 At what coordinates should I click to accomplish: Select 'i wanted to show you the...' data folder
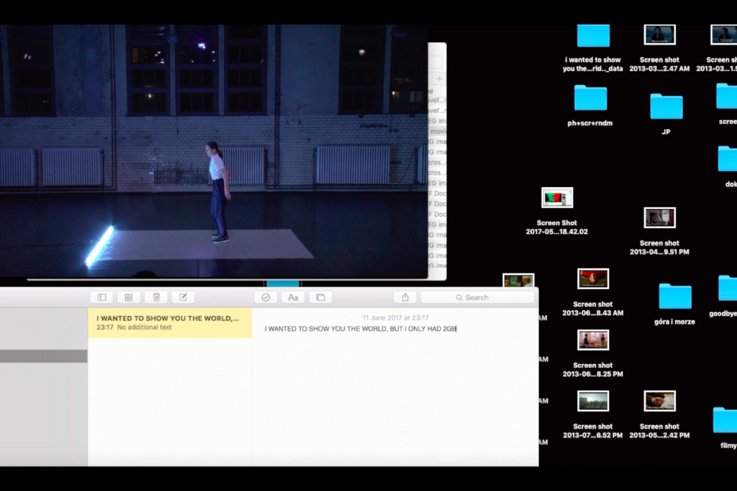[593, 36]
